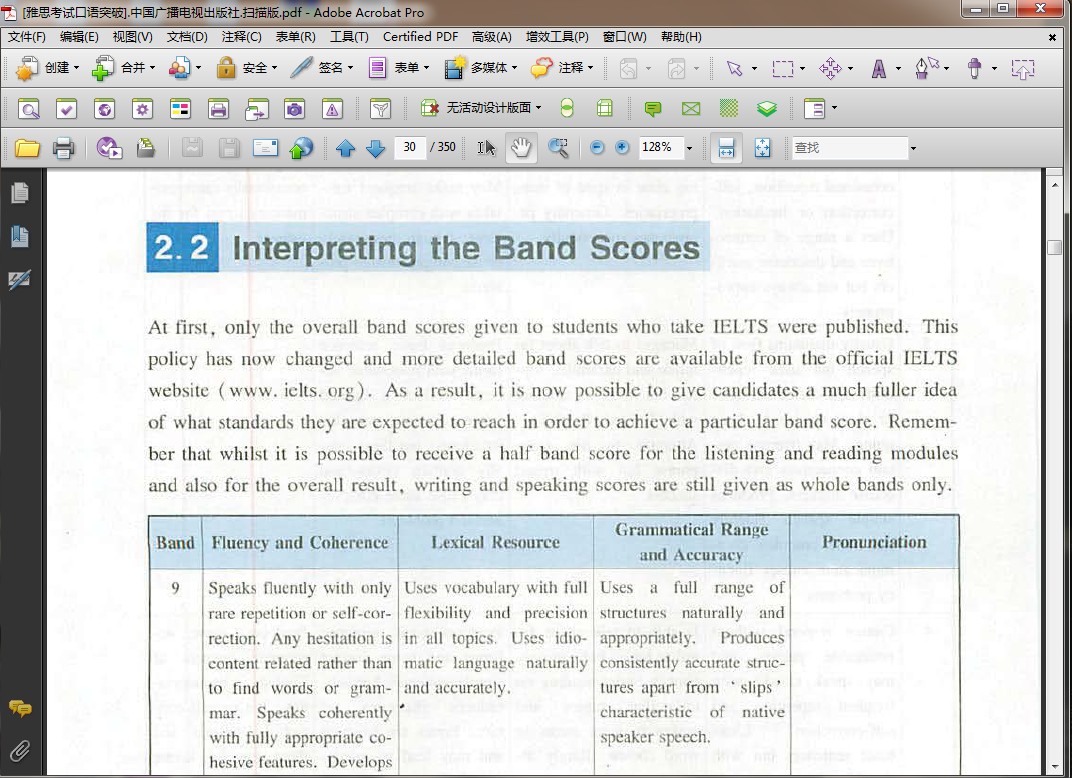Click the globe global change icon

click(105, 109)
